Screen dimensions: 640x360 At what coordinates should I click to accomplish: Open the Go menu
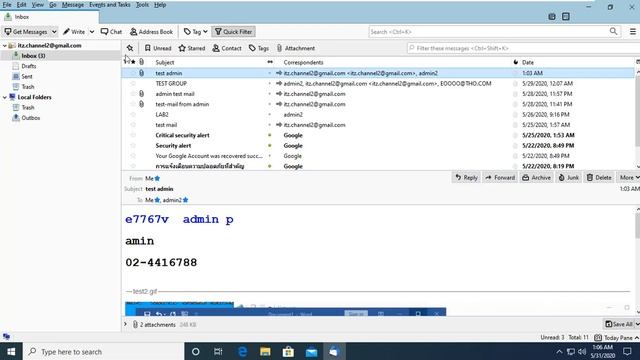(53, 5)
